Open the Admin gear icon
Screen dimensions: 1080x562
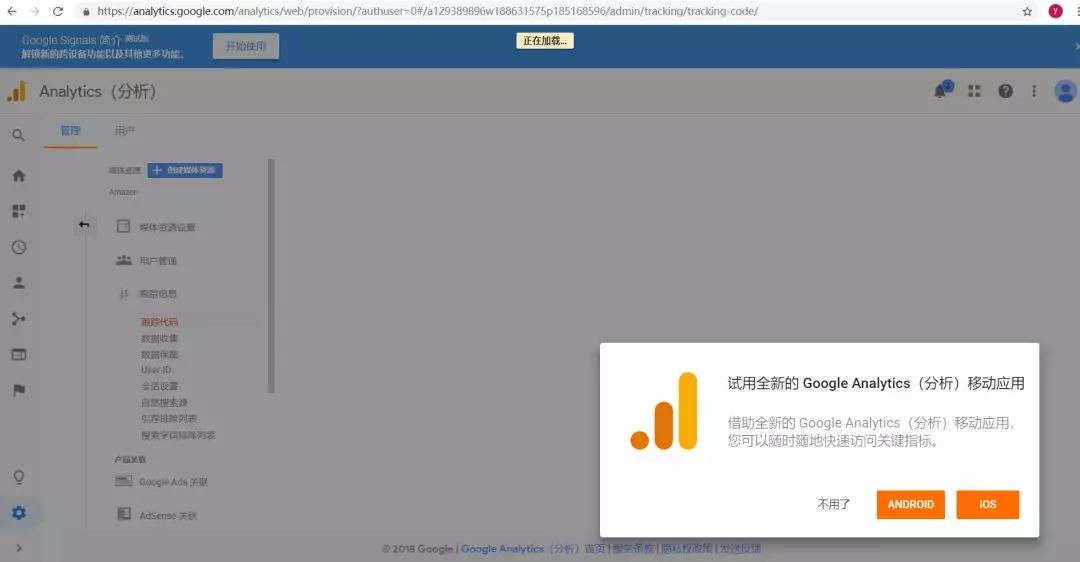click(x=19, y=513)
